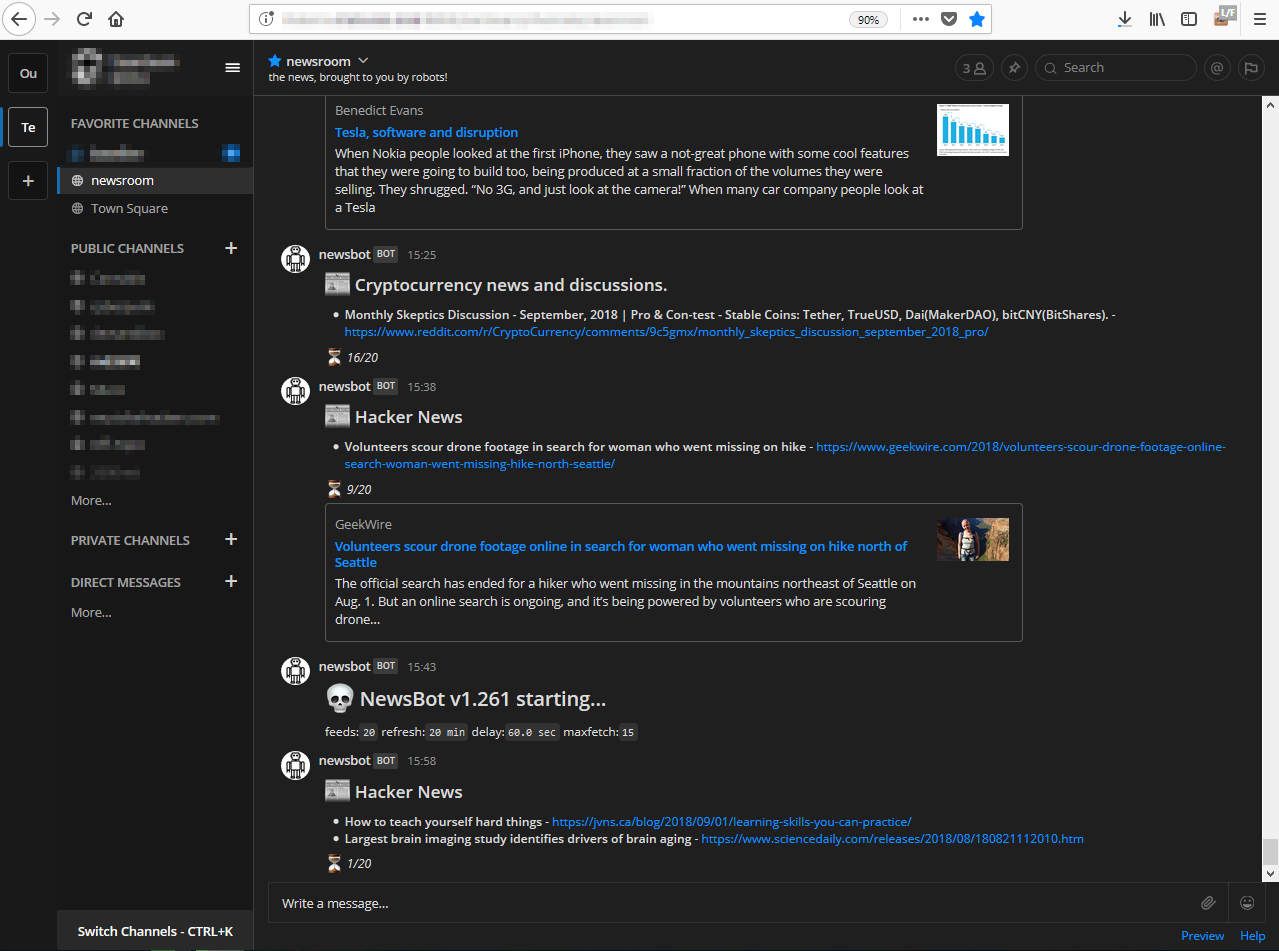Viewport: 1279px width, 951px height.
Task: Click the PUBLIC CHANNELS section header
Action: 127,248
